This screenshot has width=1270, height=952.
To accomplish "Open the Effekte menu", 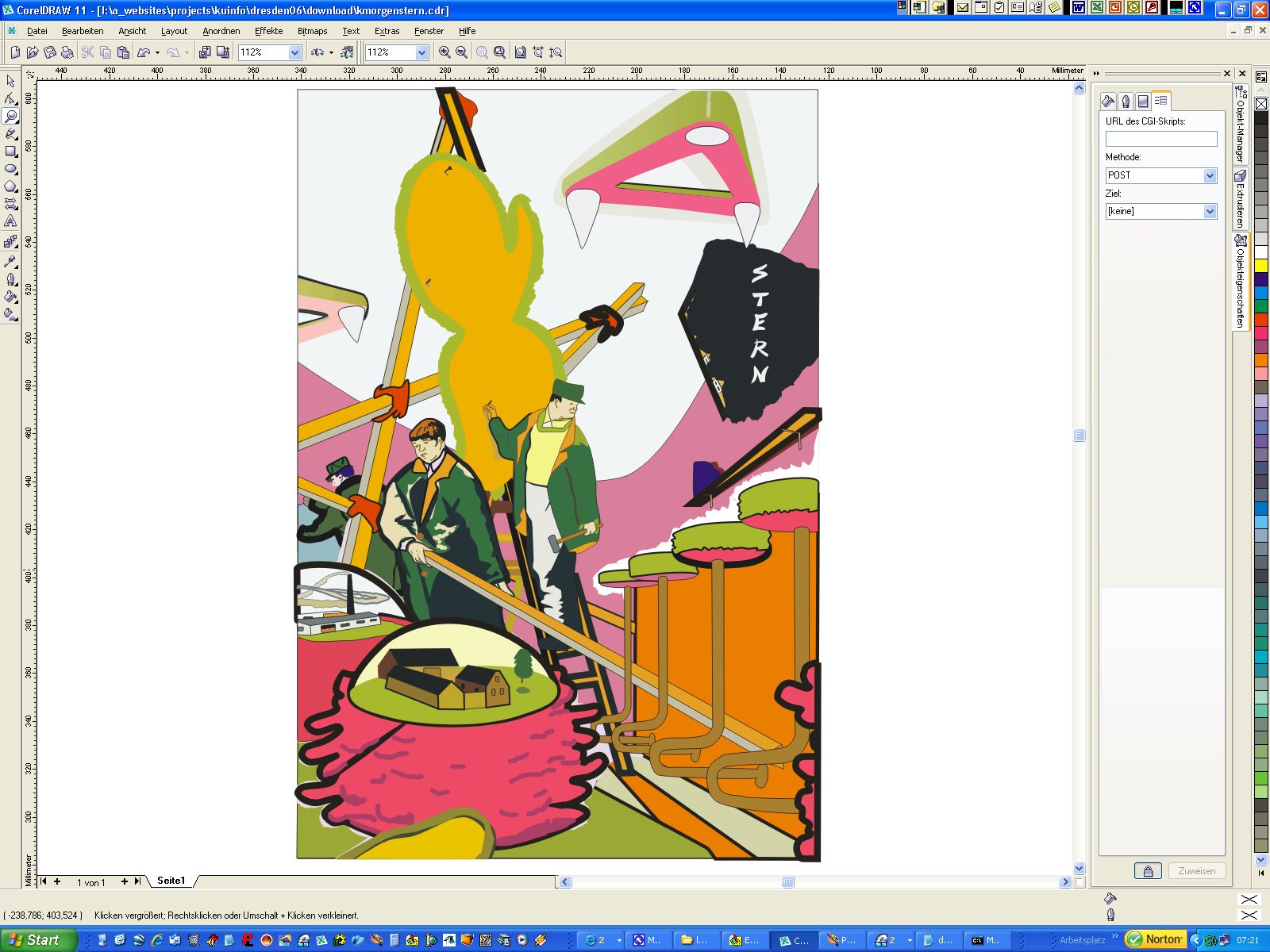I will (268, 31).
